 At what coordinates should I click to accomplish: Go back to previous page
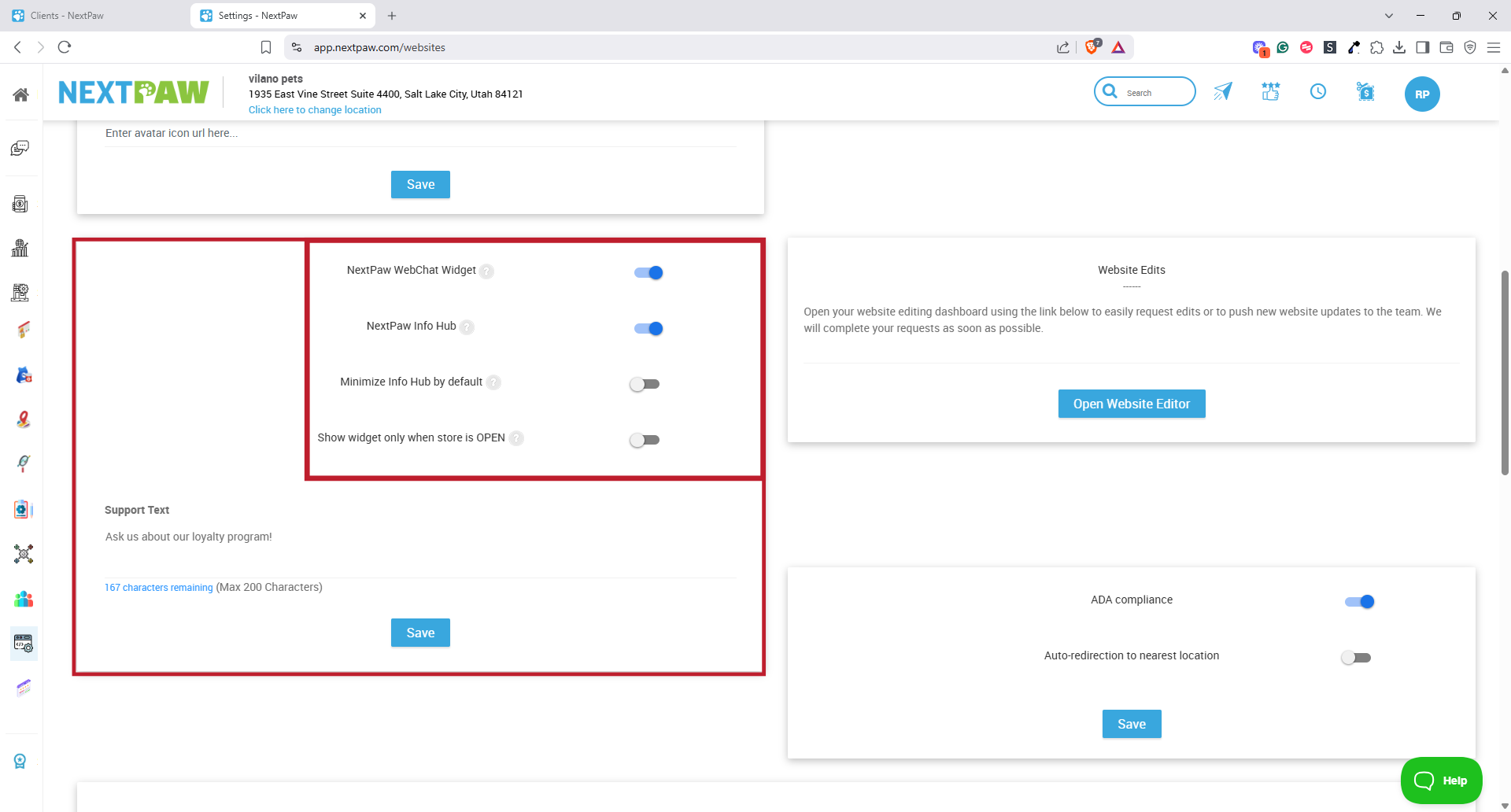[x=17, y=47]
